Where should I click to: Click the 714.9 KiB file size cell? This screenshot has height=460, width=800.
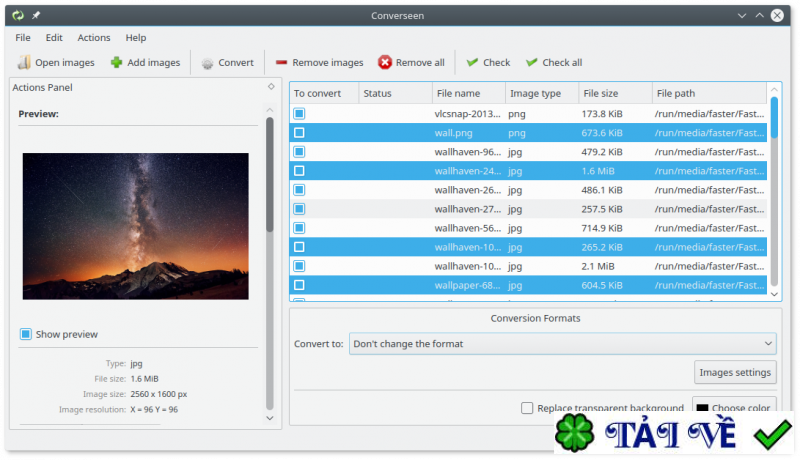pyautogui.click(x=602, y=228)
